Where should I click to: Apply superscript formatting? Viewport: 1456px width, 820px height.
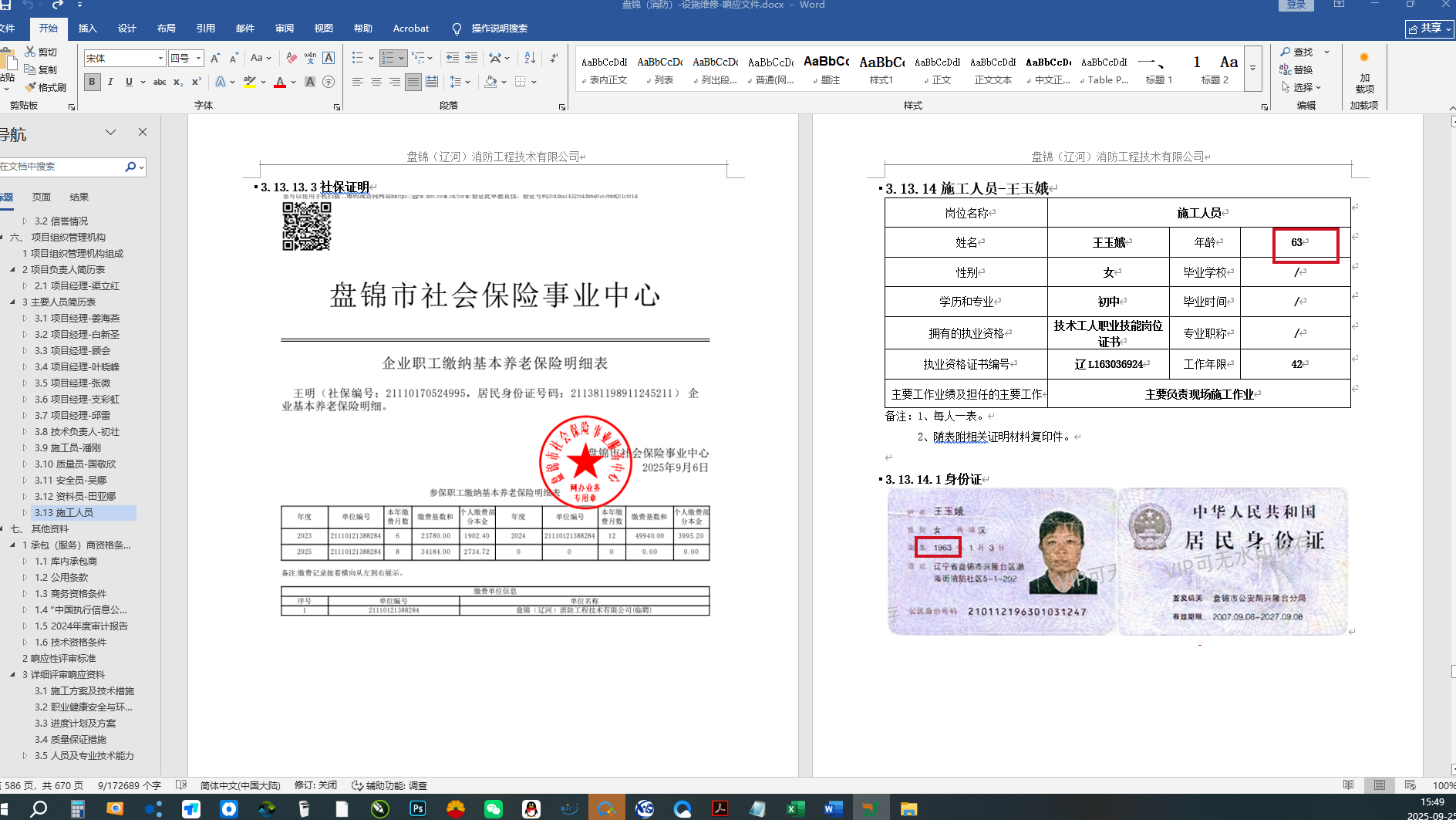pos(197,82)
